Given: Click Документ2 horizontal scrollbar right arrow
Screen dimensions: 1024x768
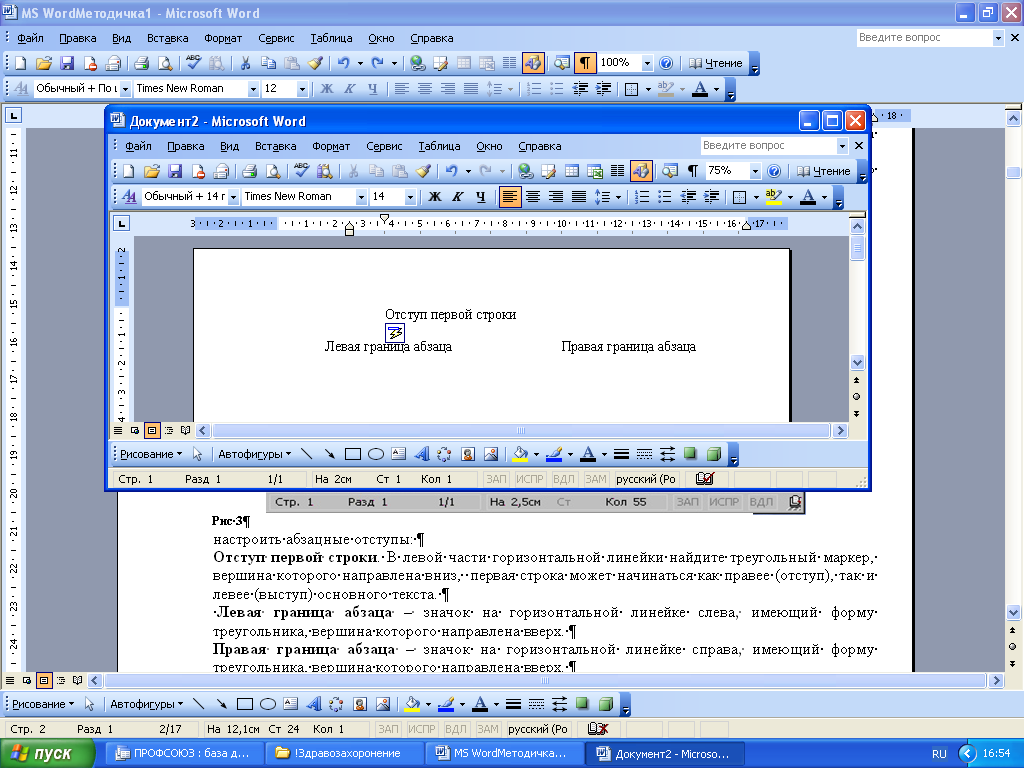Looking at the screenshot, I should tap(840, 430).
